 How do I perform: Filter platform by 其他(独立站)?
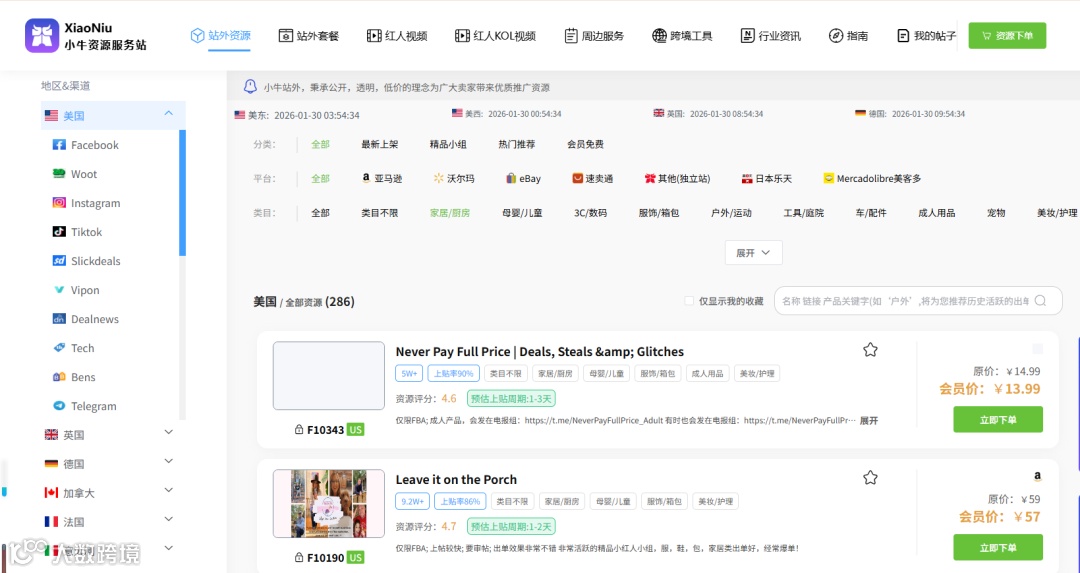click(x=677, y=178)
